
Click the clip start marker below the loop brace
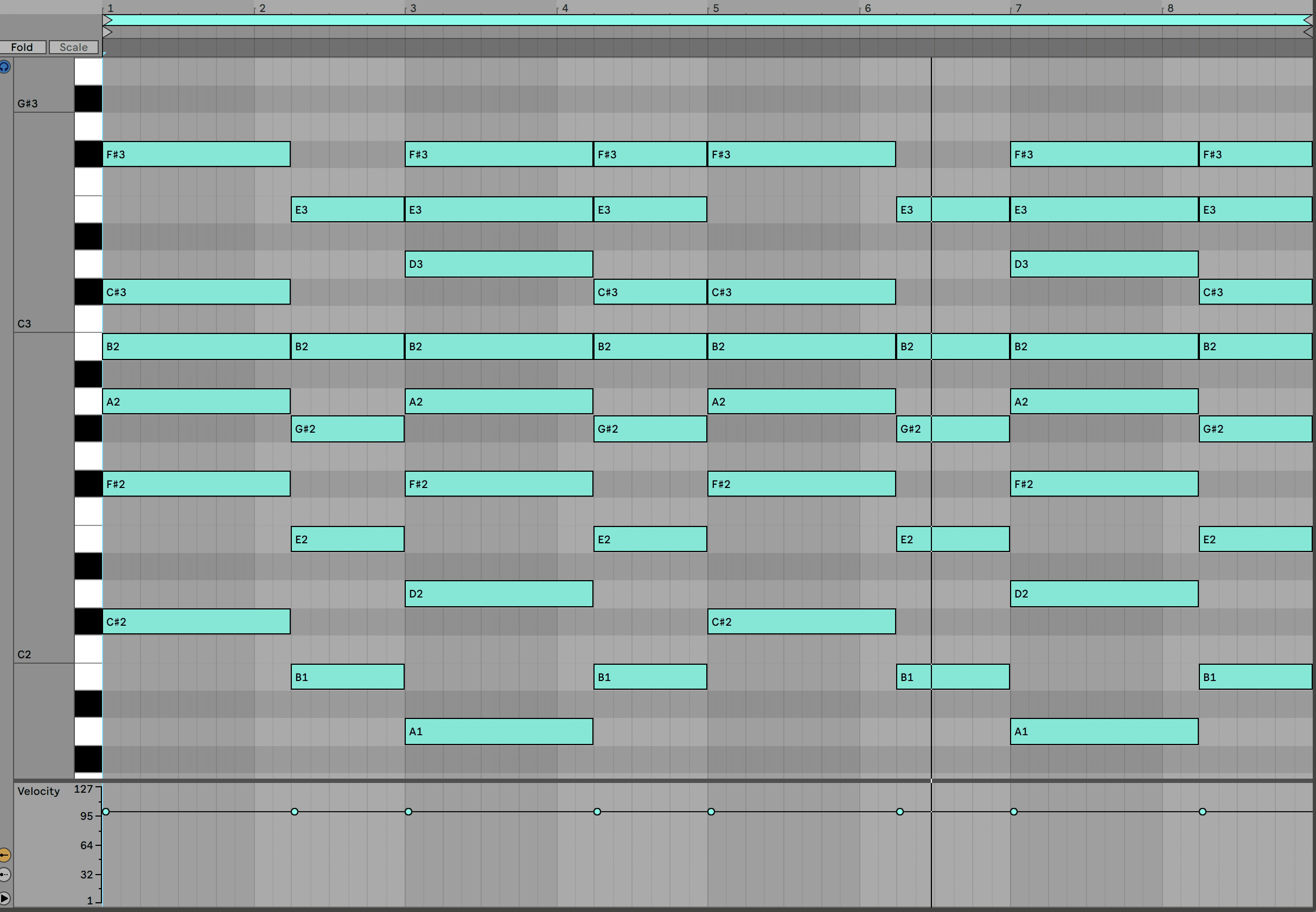[x=107, y=32]
